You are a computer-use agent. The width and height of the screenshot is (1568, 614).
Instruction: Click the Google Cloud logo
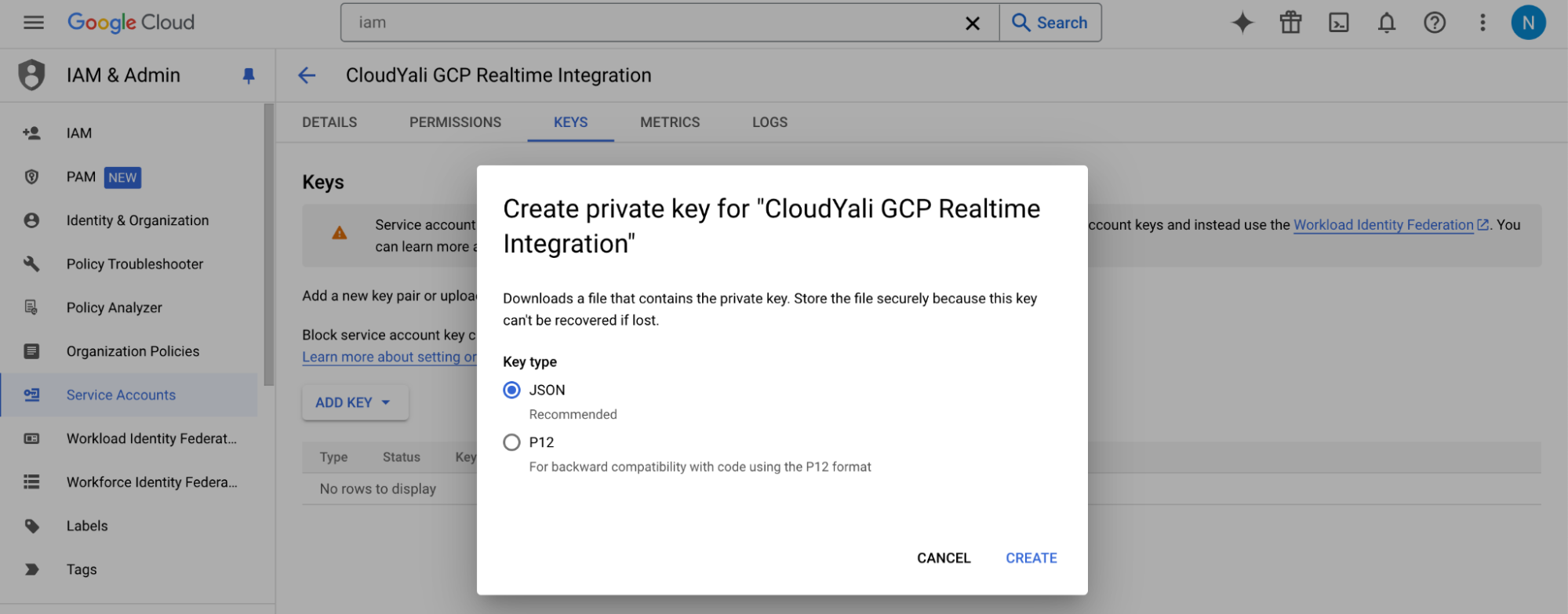[131, 23]
